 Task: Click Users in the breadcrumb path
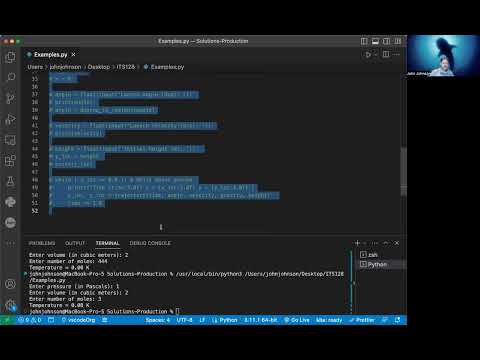[x=35, y=67]
